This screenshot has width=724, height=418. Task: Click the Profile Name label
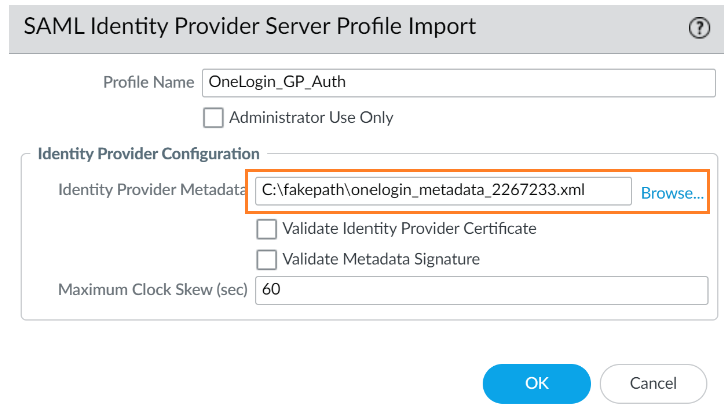pyautogui.click(x=148, y=82)
